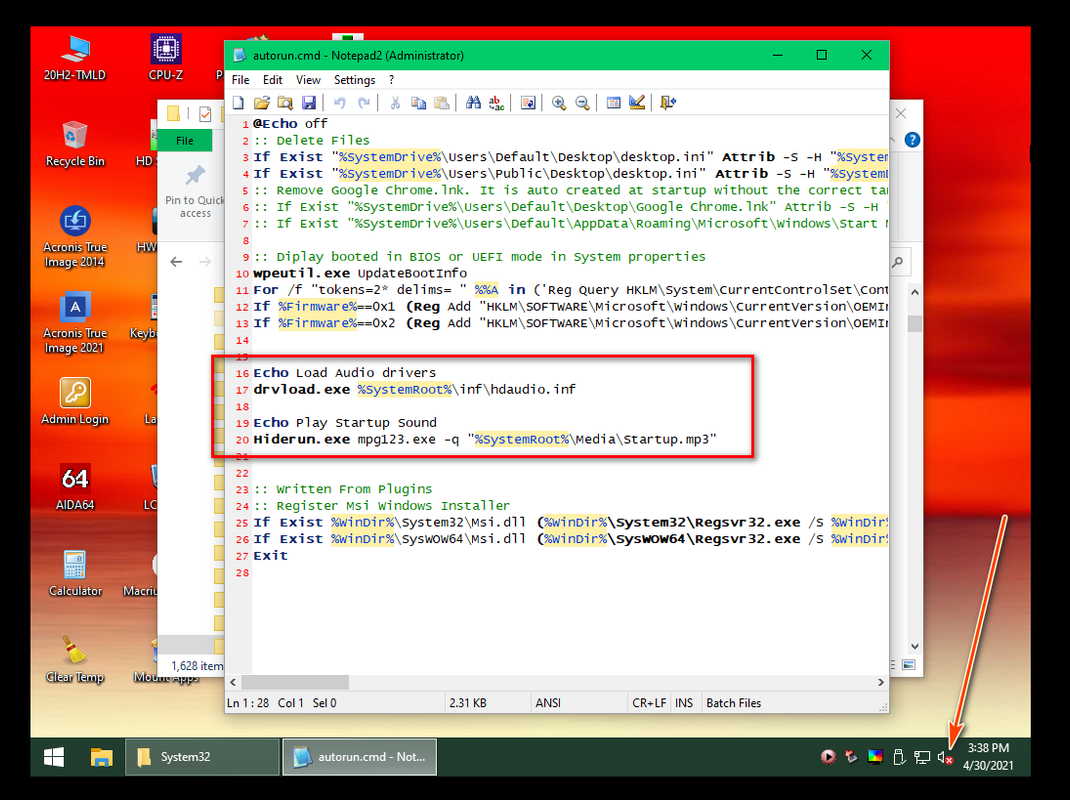Click the right scroll arrow in Notepad2
The image size is (1070, 800).
(x=880, y=682)
